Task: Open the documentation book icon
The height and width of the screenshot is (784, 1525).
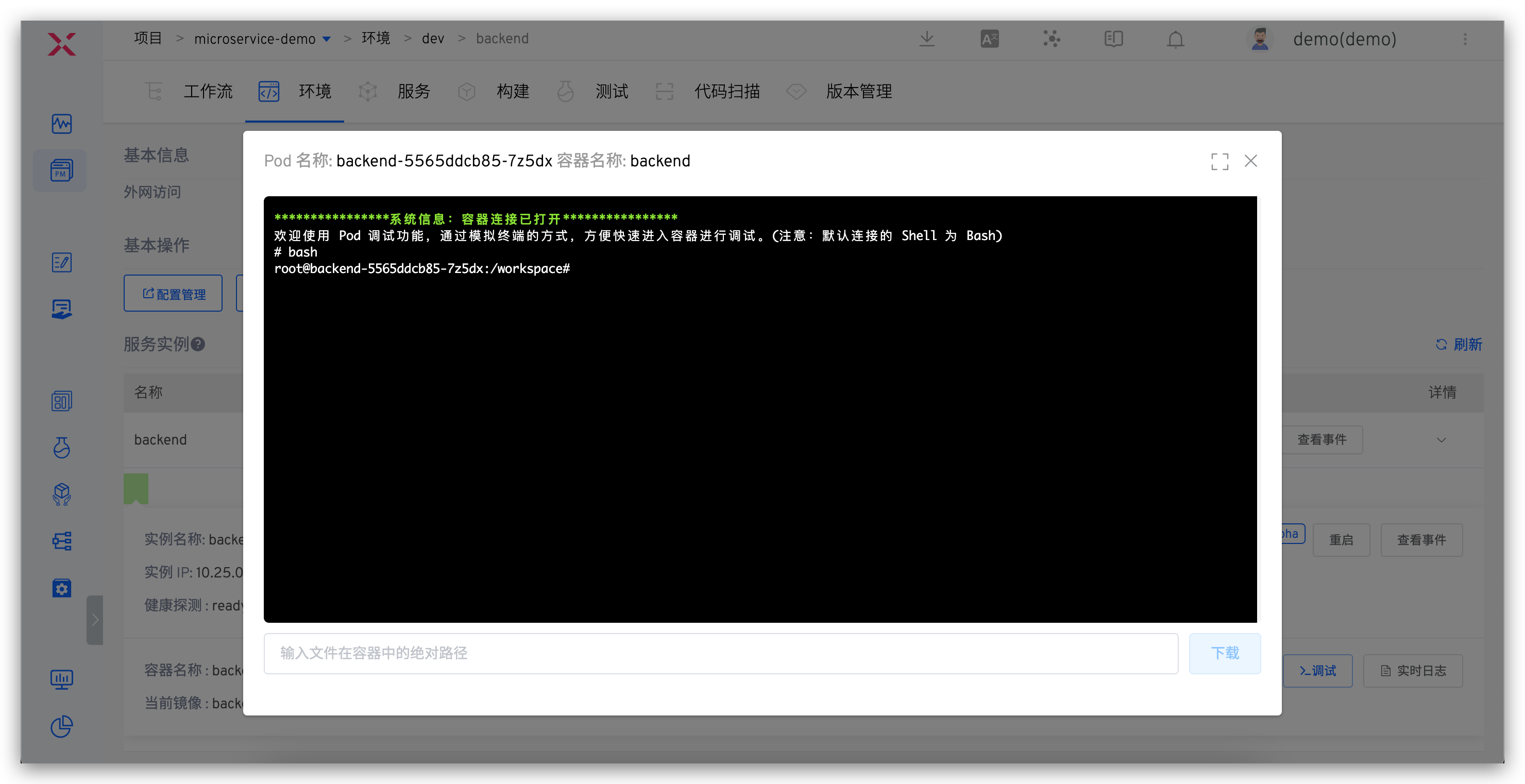Action: 1113,39
